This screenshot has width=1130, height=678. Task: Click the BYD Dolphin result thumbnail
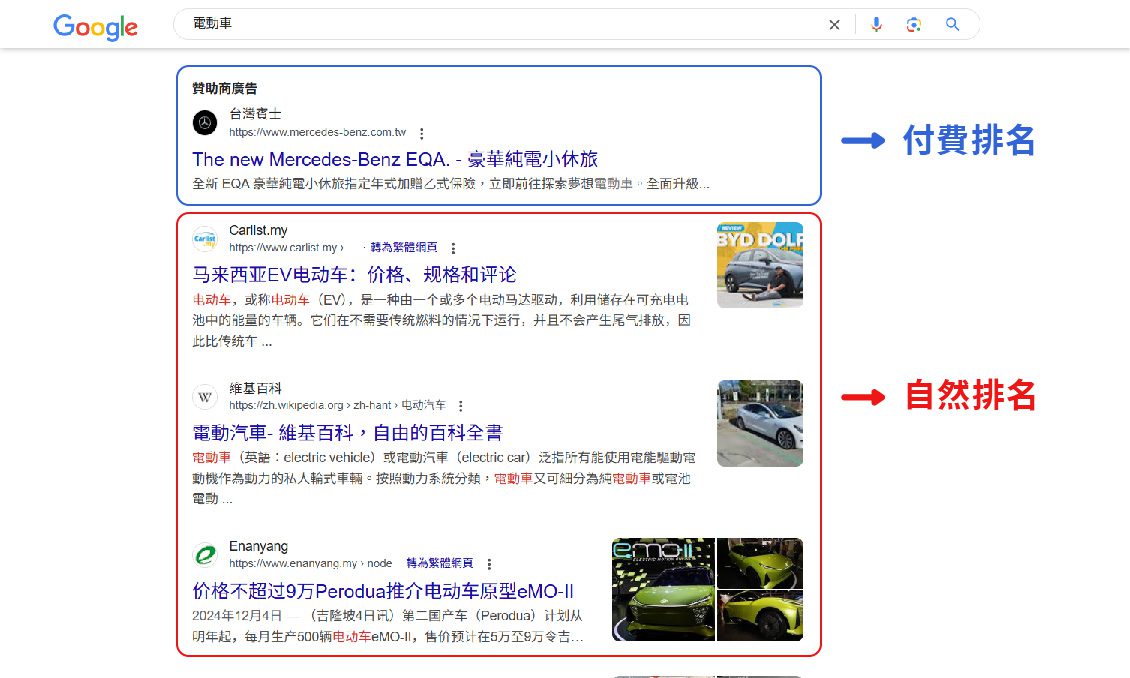coord(759,265)
